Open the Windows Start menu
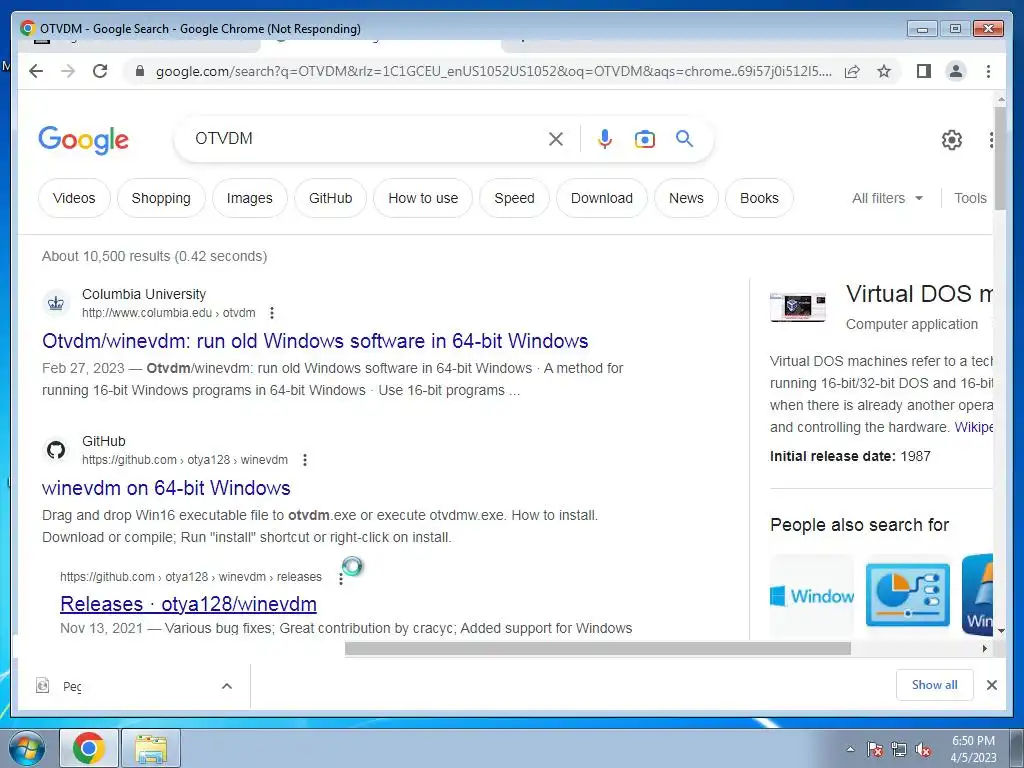This screenshot has height=768, width=1024. tap(26, 748)
